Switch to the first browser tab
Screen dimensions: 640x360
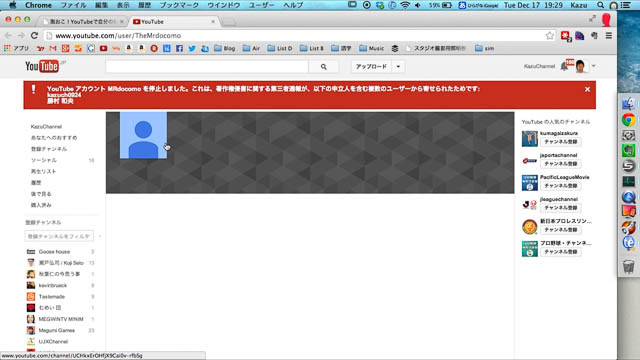[x=83, y=22]
